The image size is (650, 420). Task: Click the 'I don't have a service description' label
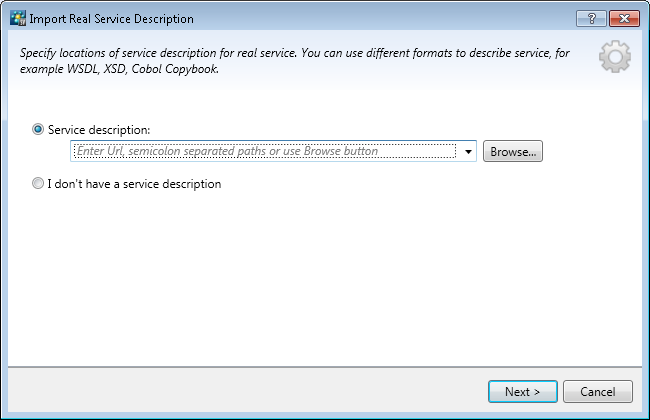tap(134, 184)
